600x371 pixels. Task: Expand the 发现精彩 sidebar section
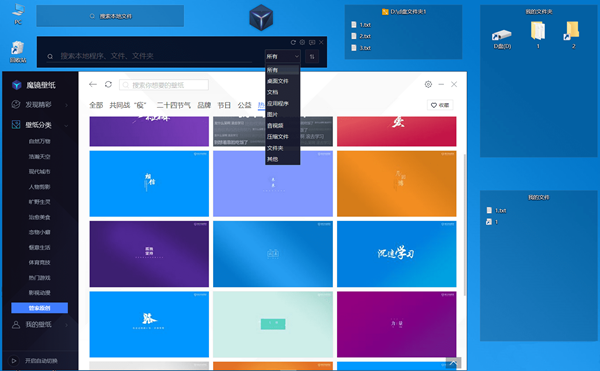point(66,105)
